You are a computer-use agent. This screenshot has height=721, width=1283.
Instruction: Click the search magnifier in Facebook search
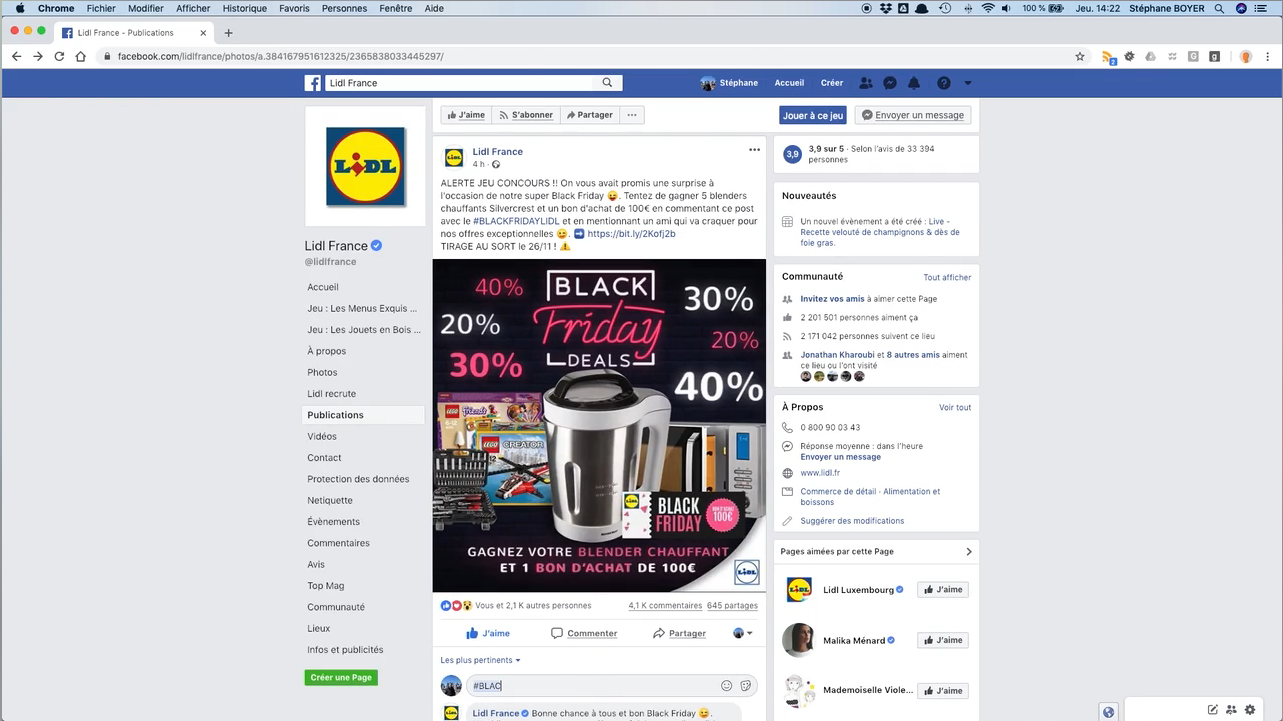(607, 83)
